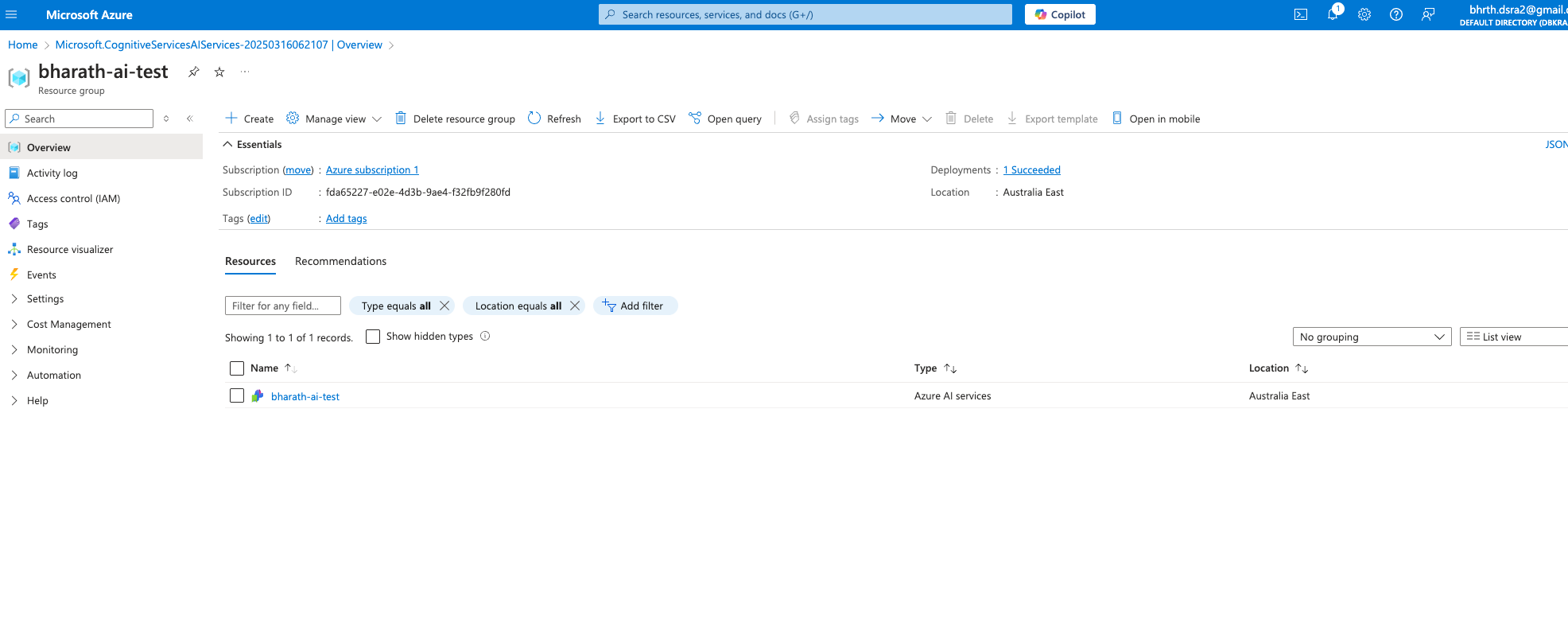Image resolution: width=1568 pixels, height=627 pixels.
Task: Open the Type equals all filter
Action: pos(396,306)
